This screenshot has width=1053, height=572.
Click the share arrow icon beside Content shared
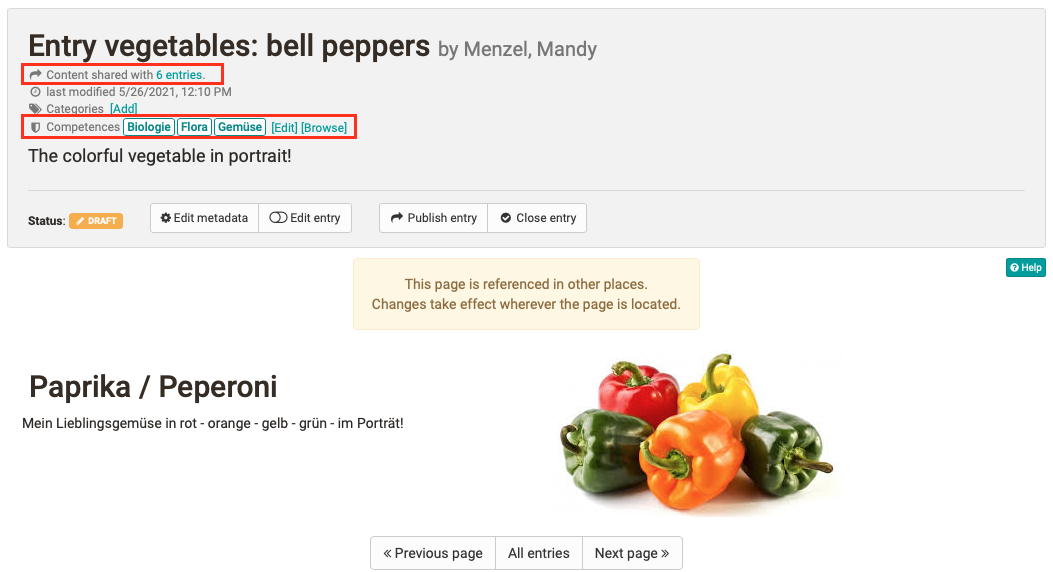[x=36, y=75]
